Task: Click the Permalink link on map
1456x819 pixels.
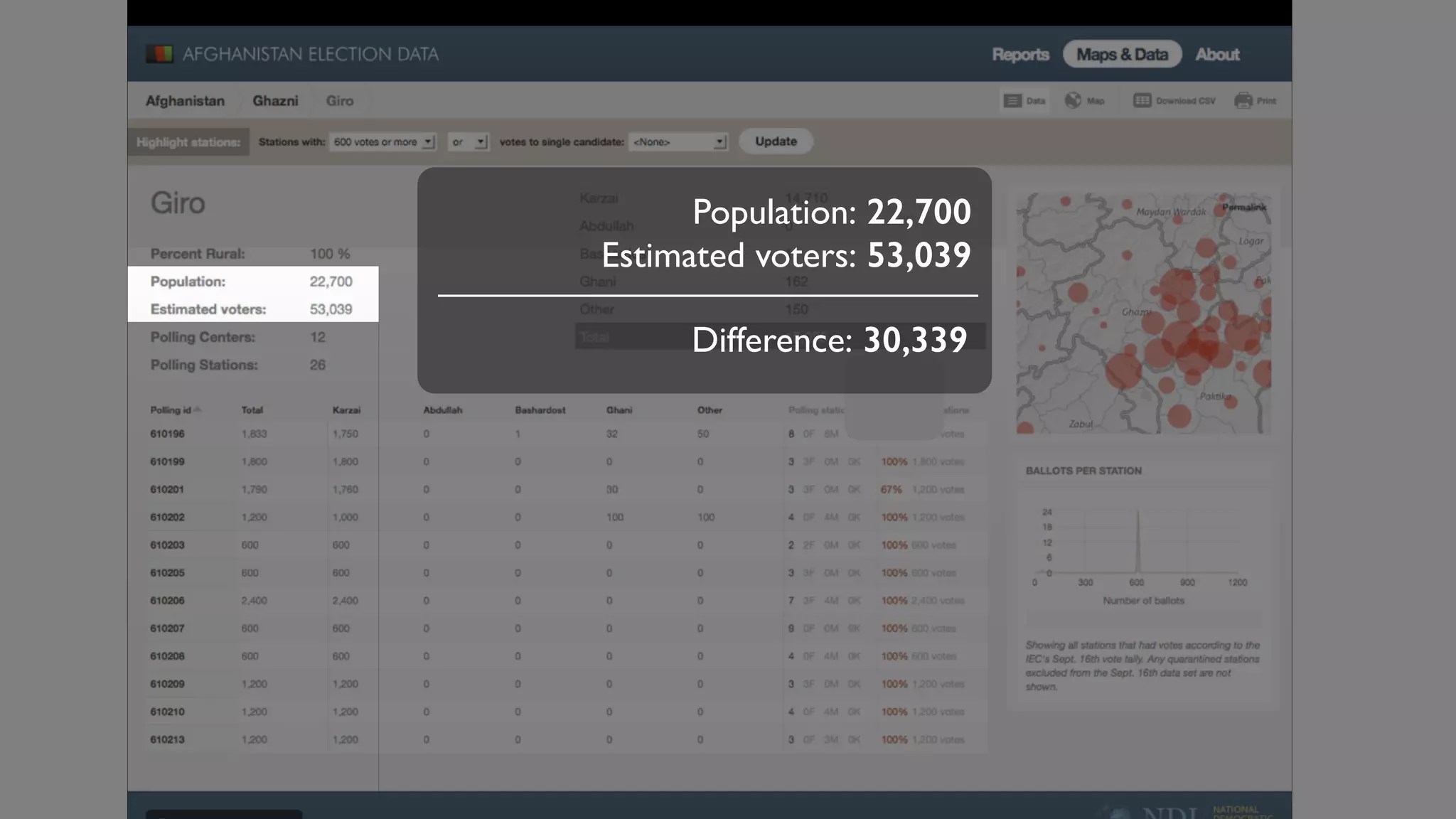Action: click(1244, 208)
